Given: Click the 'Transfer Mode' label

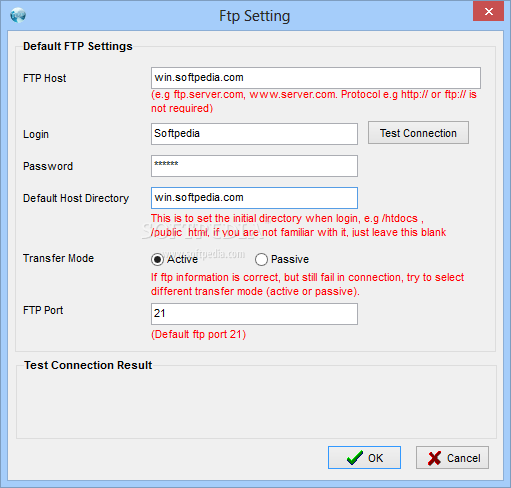Looking at the screenshot, I should (x=58, y=258).
